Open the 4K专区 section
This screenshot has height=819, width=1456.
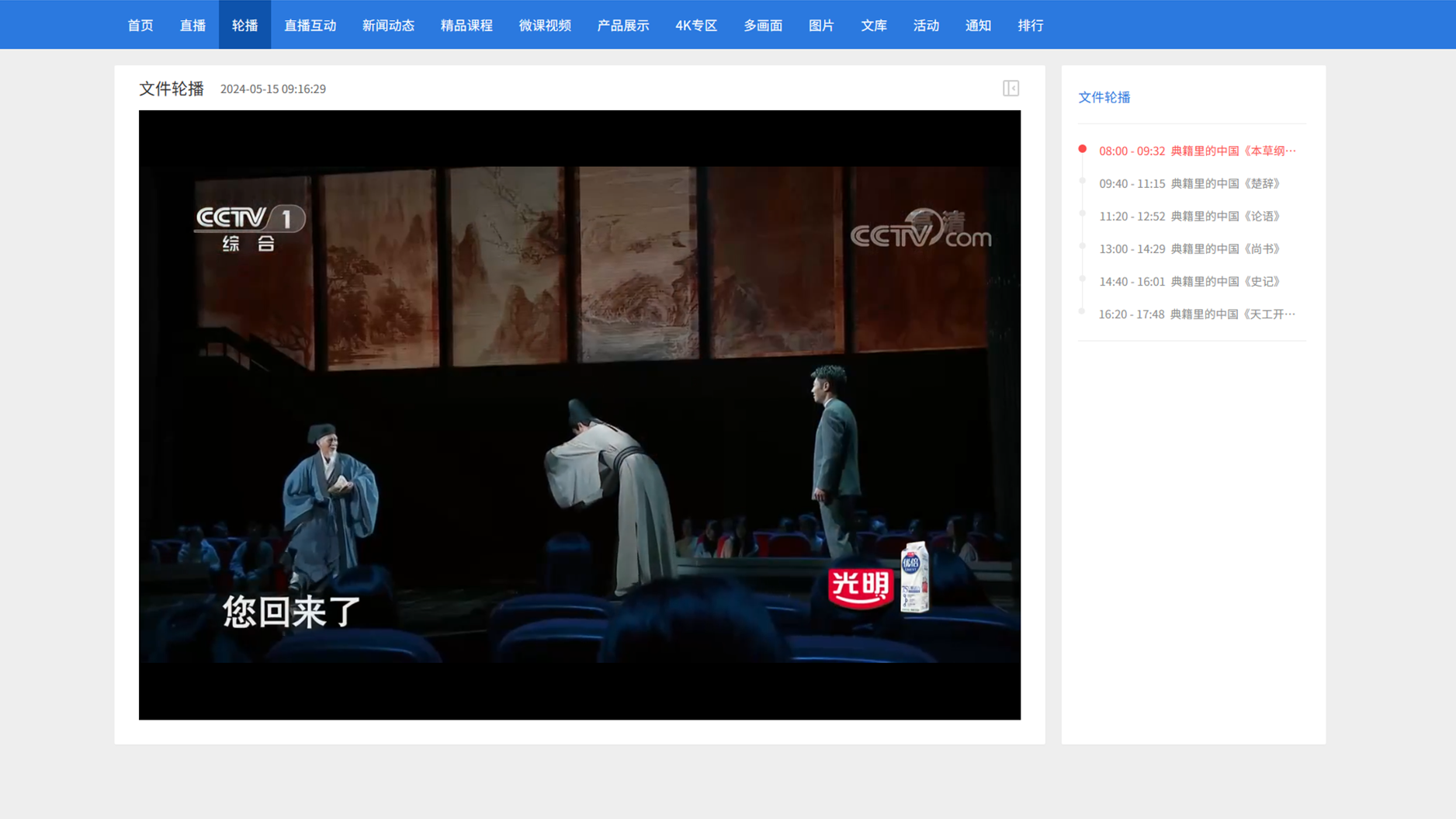pyautogui.click(x=696, y=25)
